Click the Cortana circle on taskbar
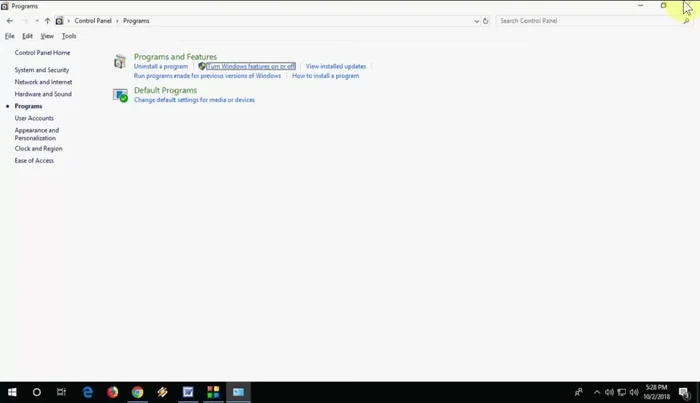This screenshot has height=403, width=700. tap(37, 392)
